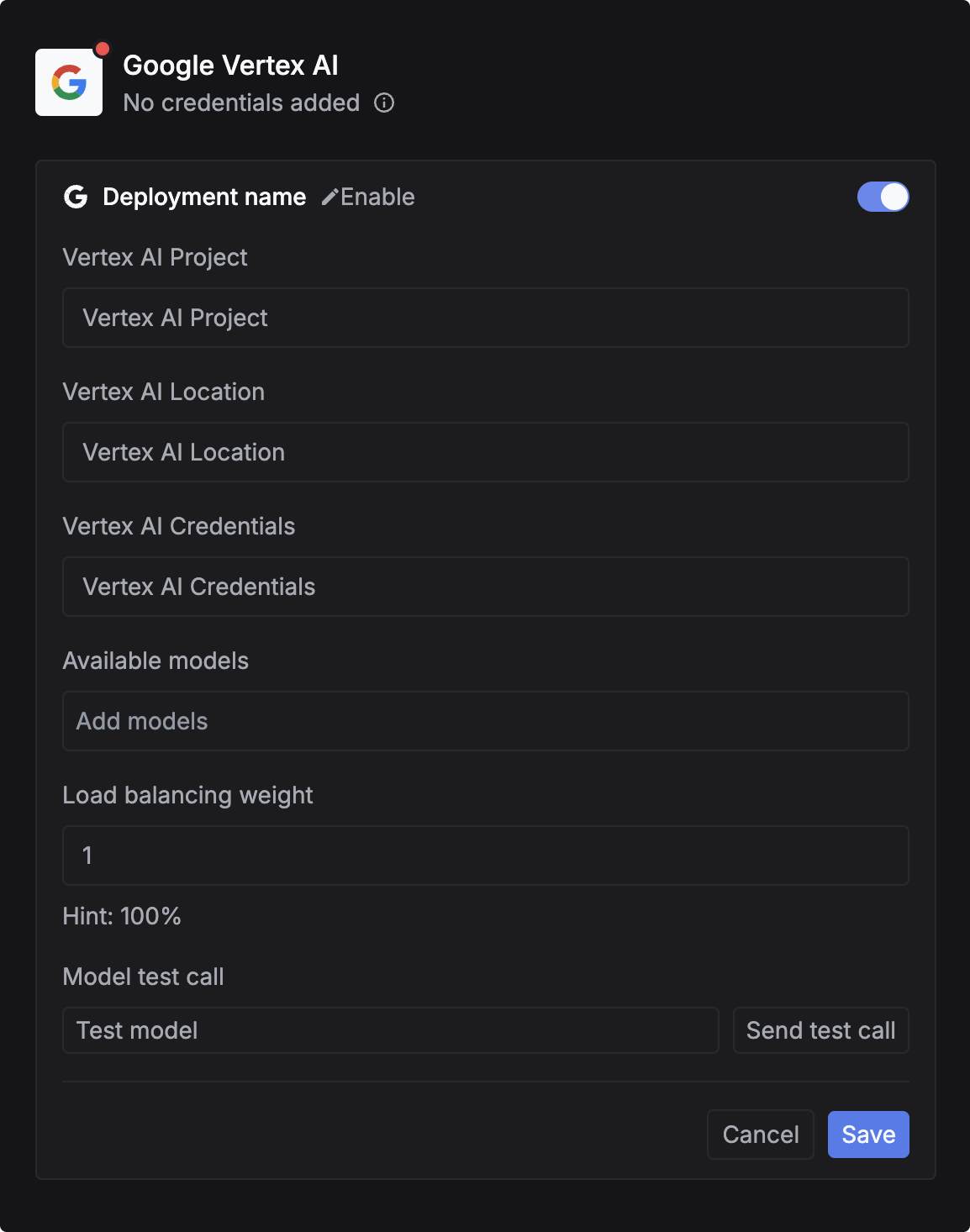This screenshot has height=1232, width=970.
Task: Open the credentials info tooltip icon
Action: 385,103
